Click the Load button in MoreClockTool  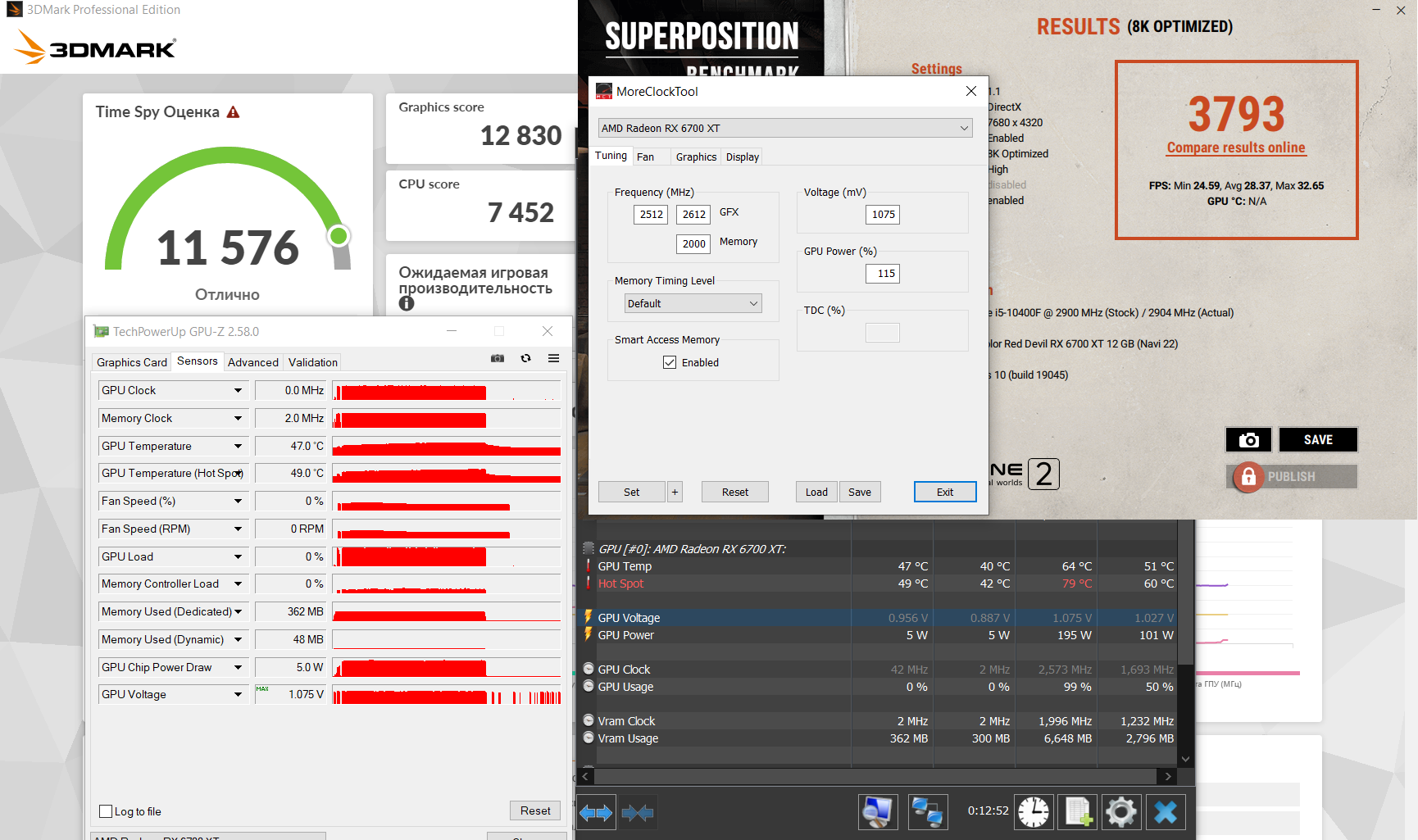(816, 492)
